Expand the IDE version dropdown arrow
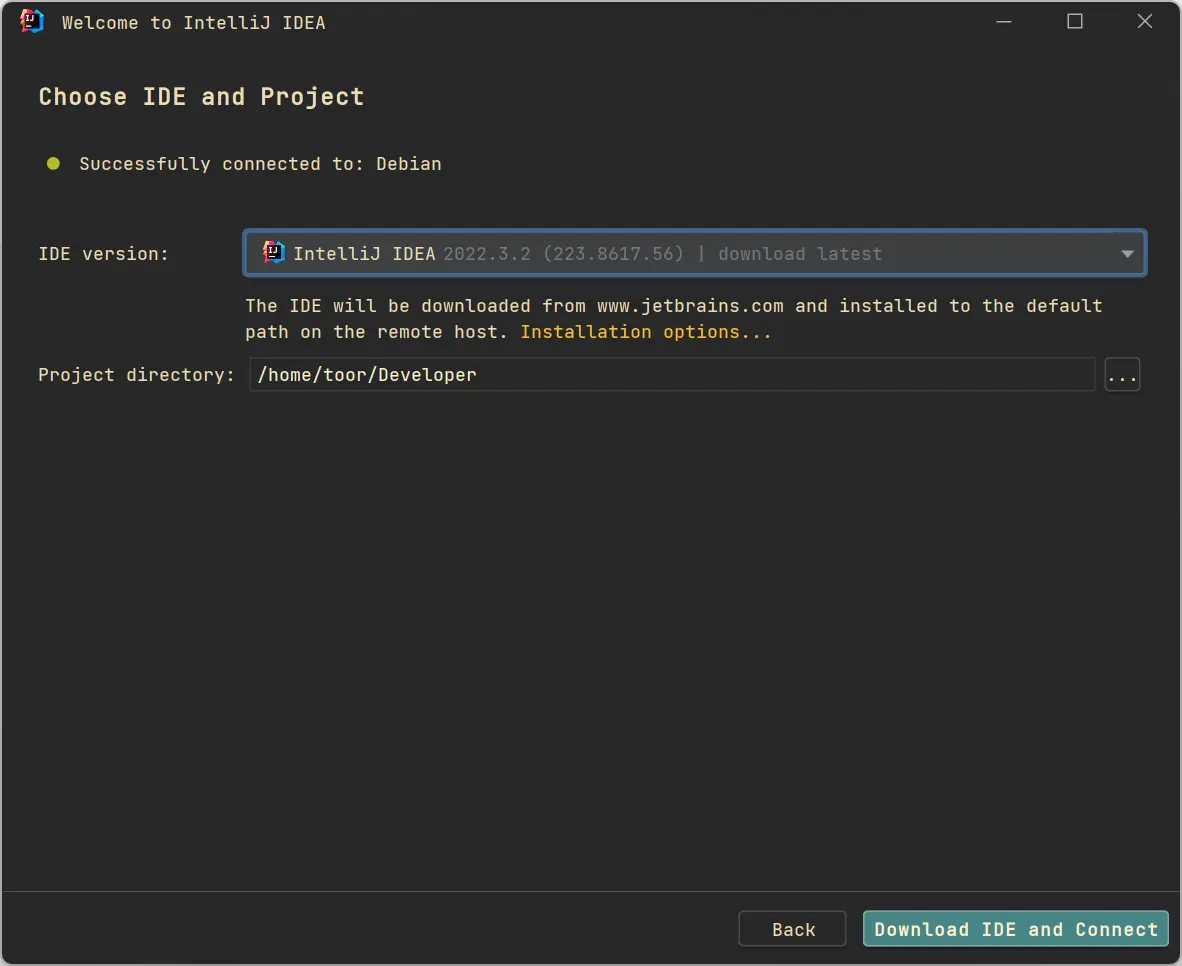 click(x=1127, y=253)
